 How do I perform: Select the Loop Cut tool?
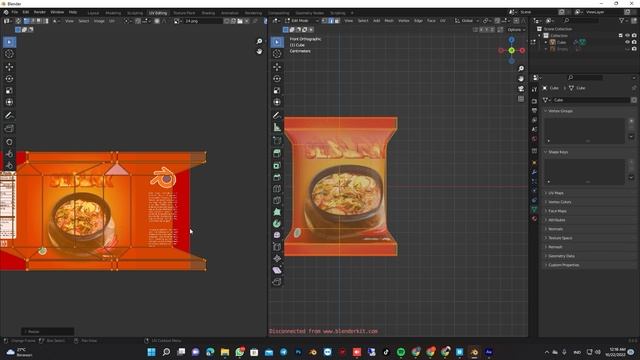click(277, 189)
